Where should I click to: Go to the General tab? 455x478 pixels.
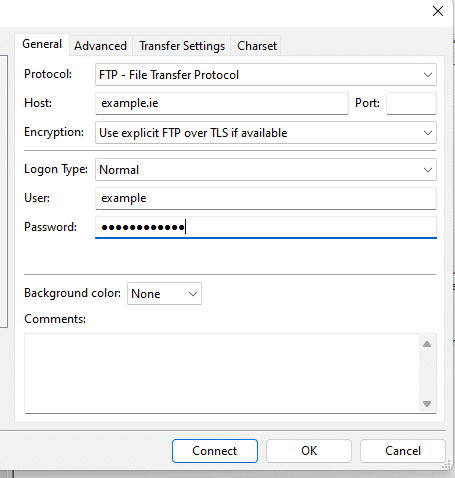[42, 44]
